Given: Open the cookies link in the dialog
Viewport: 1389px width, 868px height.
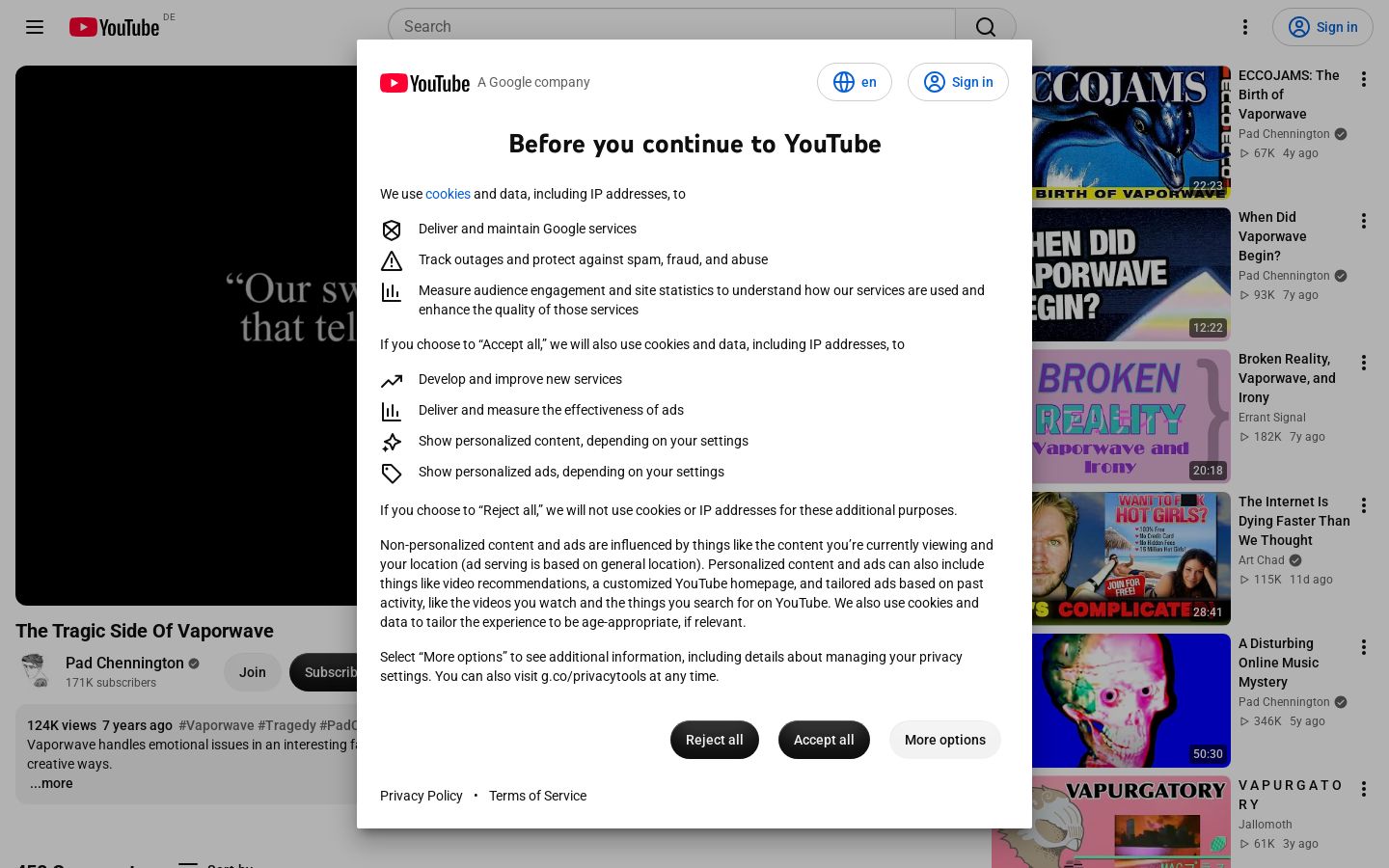Looking at the screenshot, I should [448, 194].
